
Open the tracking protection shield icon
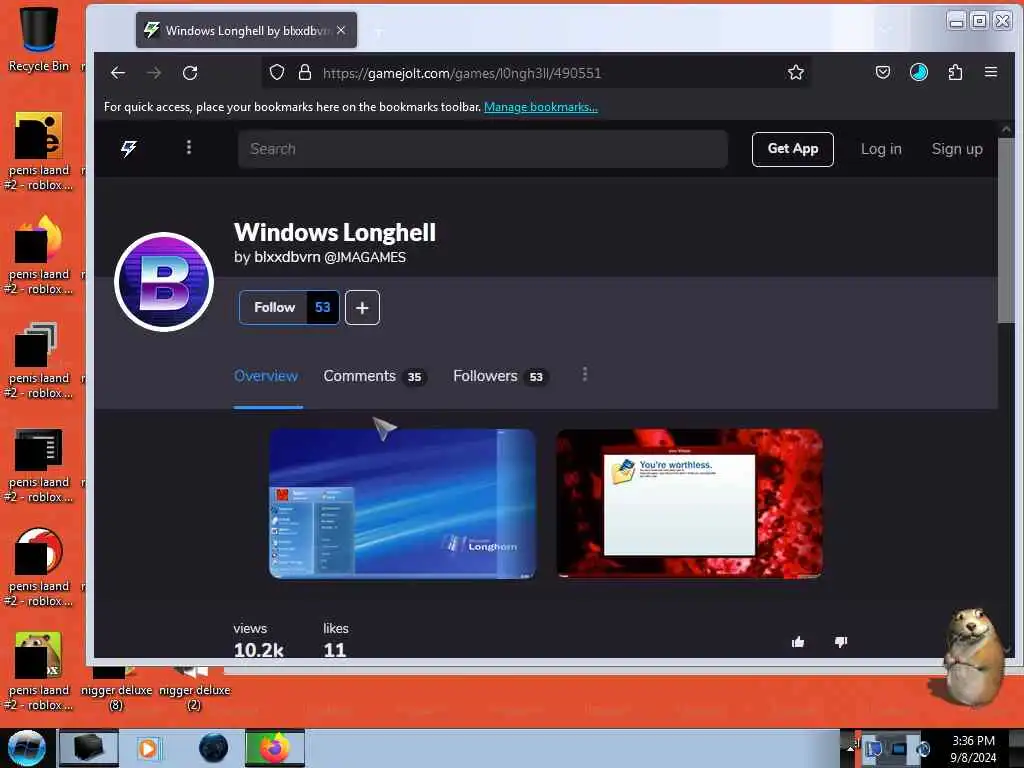pyautogui.click(x=277, y=72)
